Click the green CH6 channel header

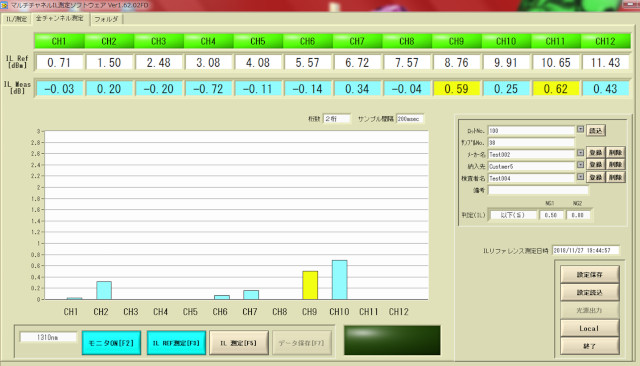(x=308, y=41)
